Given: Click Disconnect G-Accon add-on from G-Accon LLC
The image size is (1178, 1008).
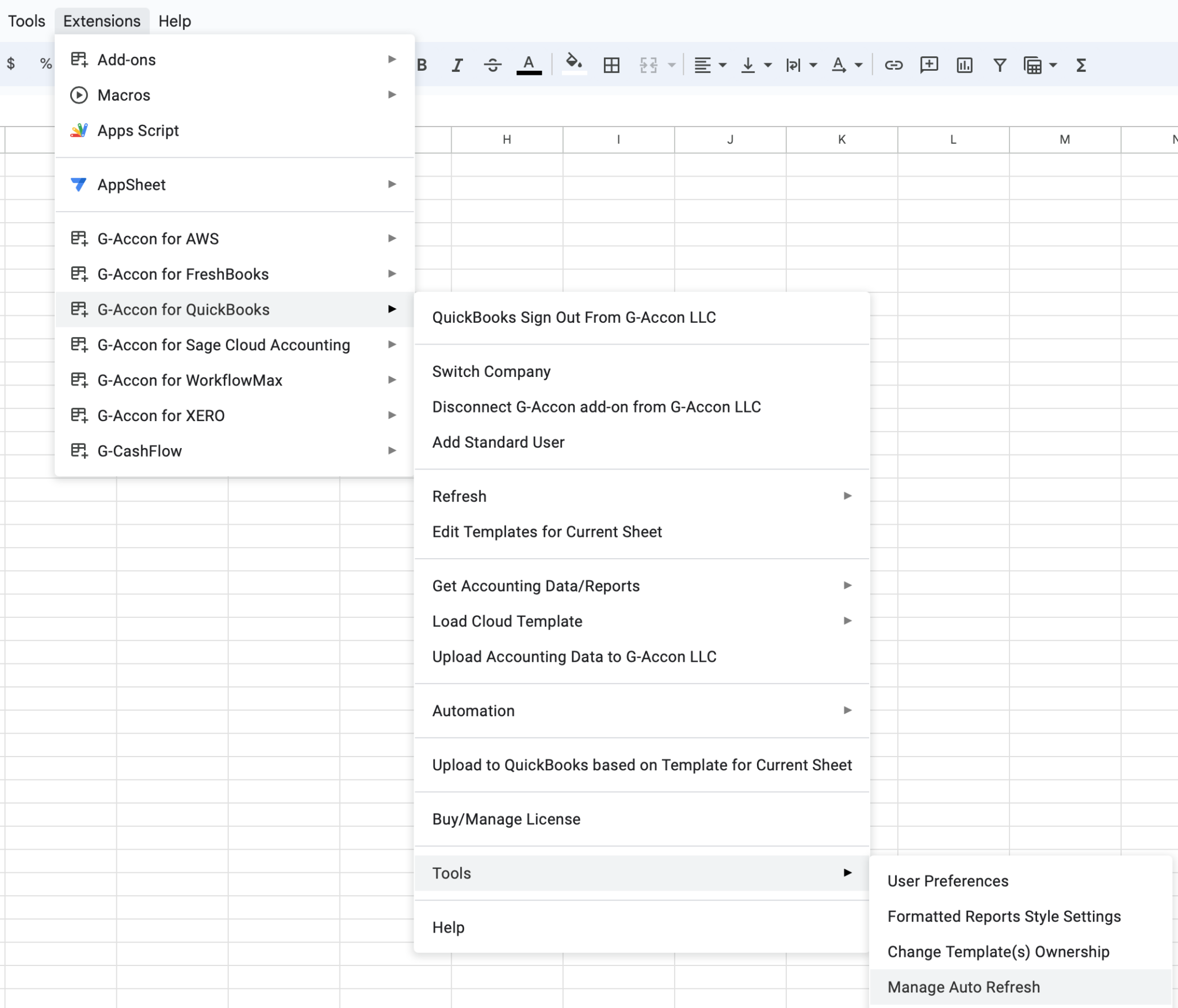Looking at the screenshot, I should click(x=642, y=407).
